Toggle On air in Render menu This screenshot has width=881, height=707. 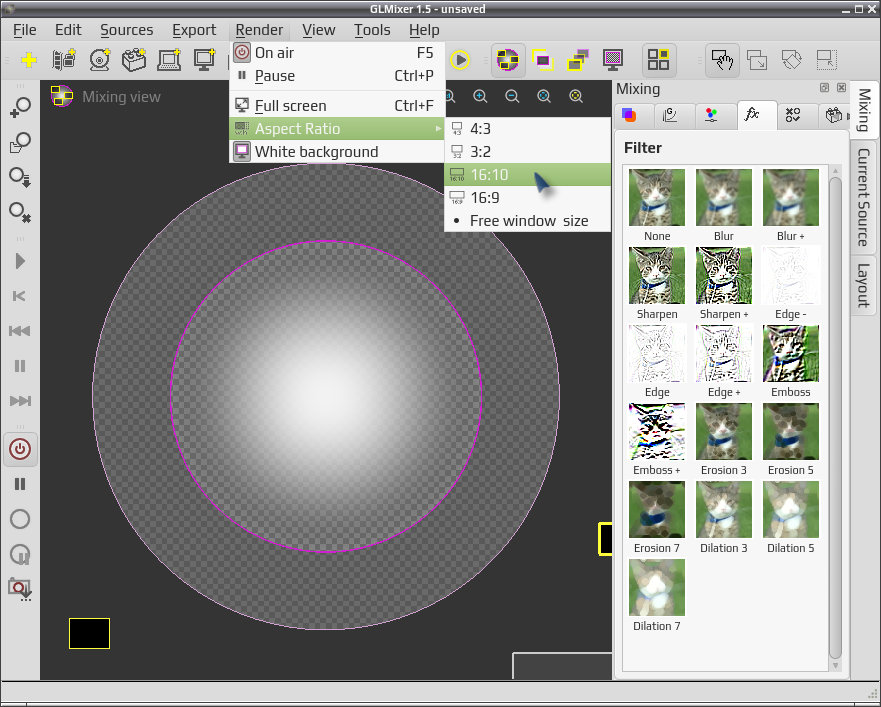[337, 53]
